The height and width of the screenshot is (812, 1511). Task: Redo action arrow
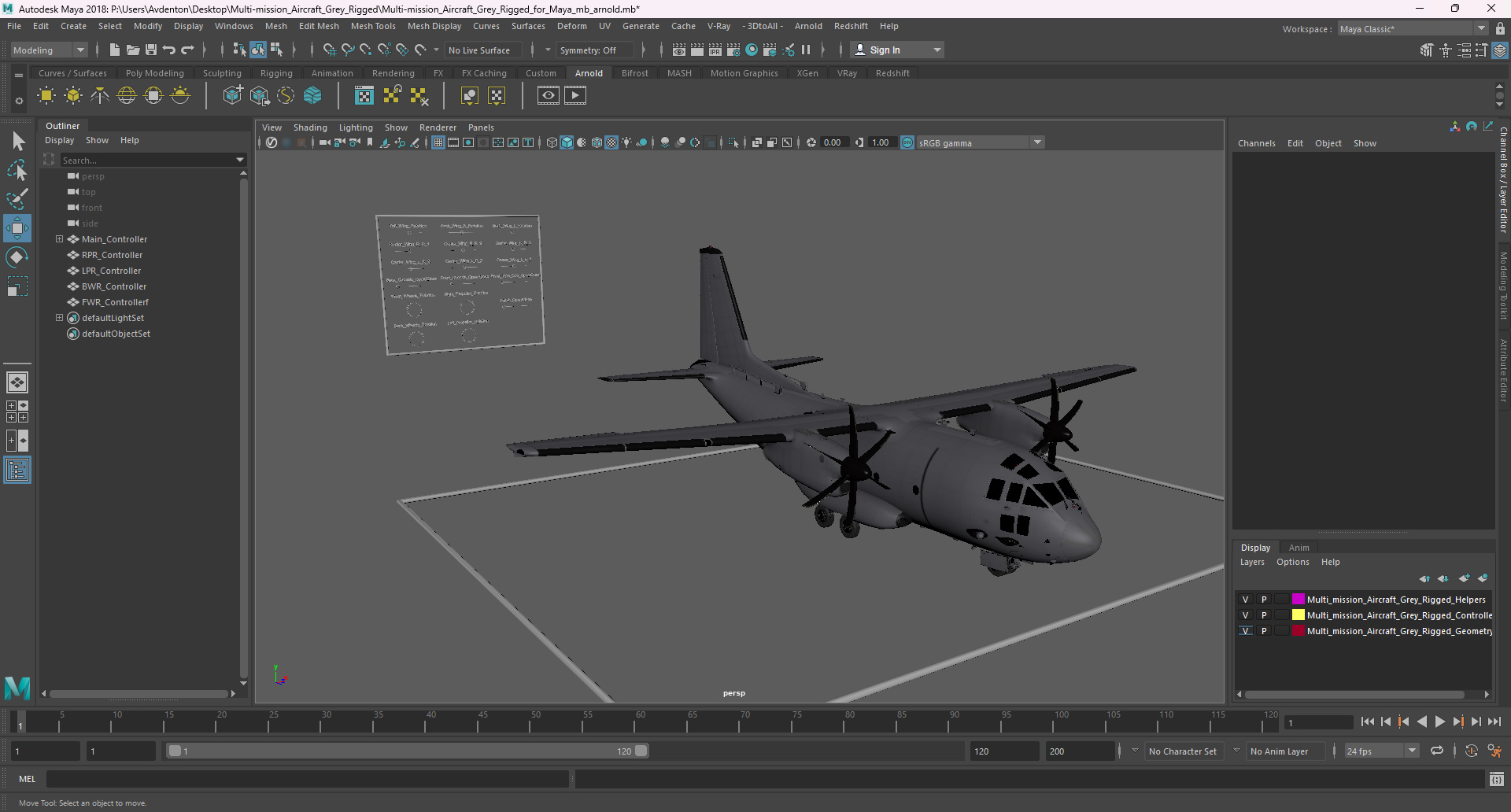pos(187,50)
